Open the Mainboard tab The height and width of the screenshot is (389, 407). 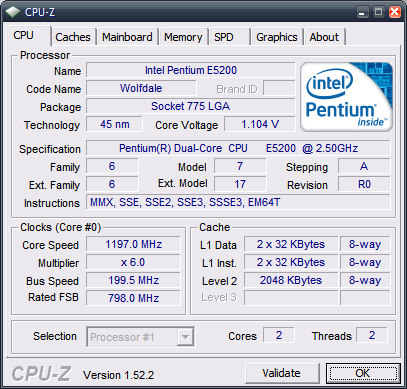tap(127, 37)
